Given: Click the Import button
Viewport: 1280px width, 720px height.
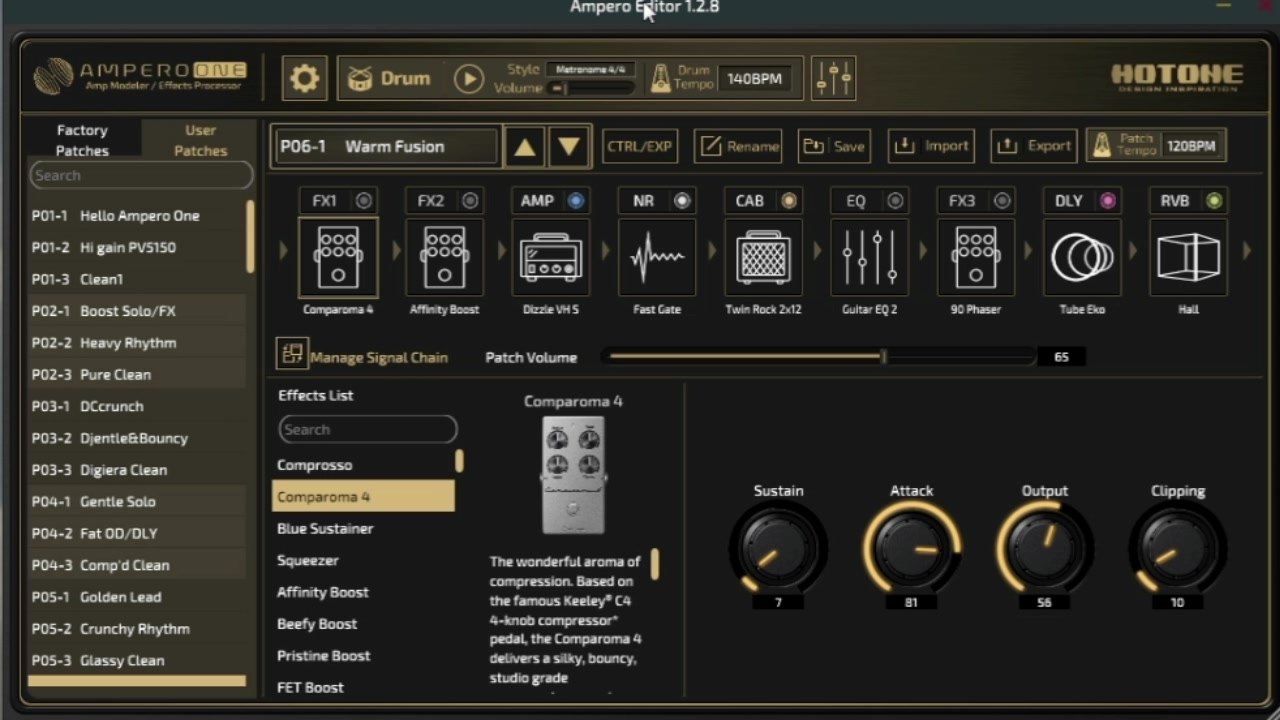Looking at the screenshot, I should [x=930, y=146].
